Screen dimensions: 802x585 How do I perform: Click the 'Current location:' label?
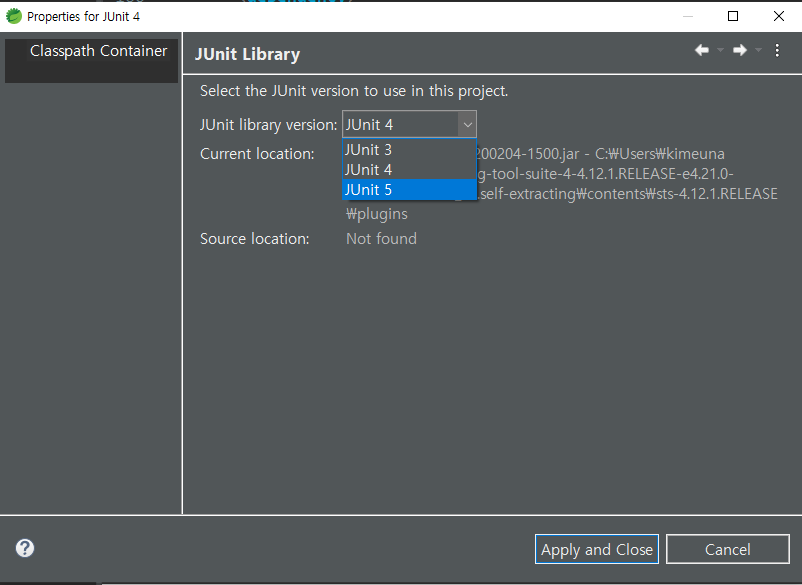[257, 154]
